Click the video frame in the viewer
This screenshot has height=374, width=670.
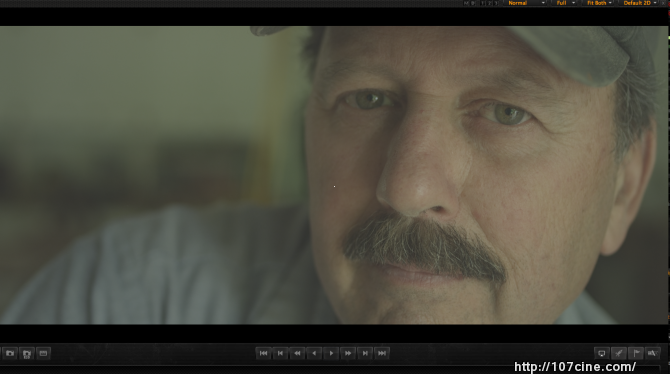coord(333,175)
